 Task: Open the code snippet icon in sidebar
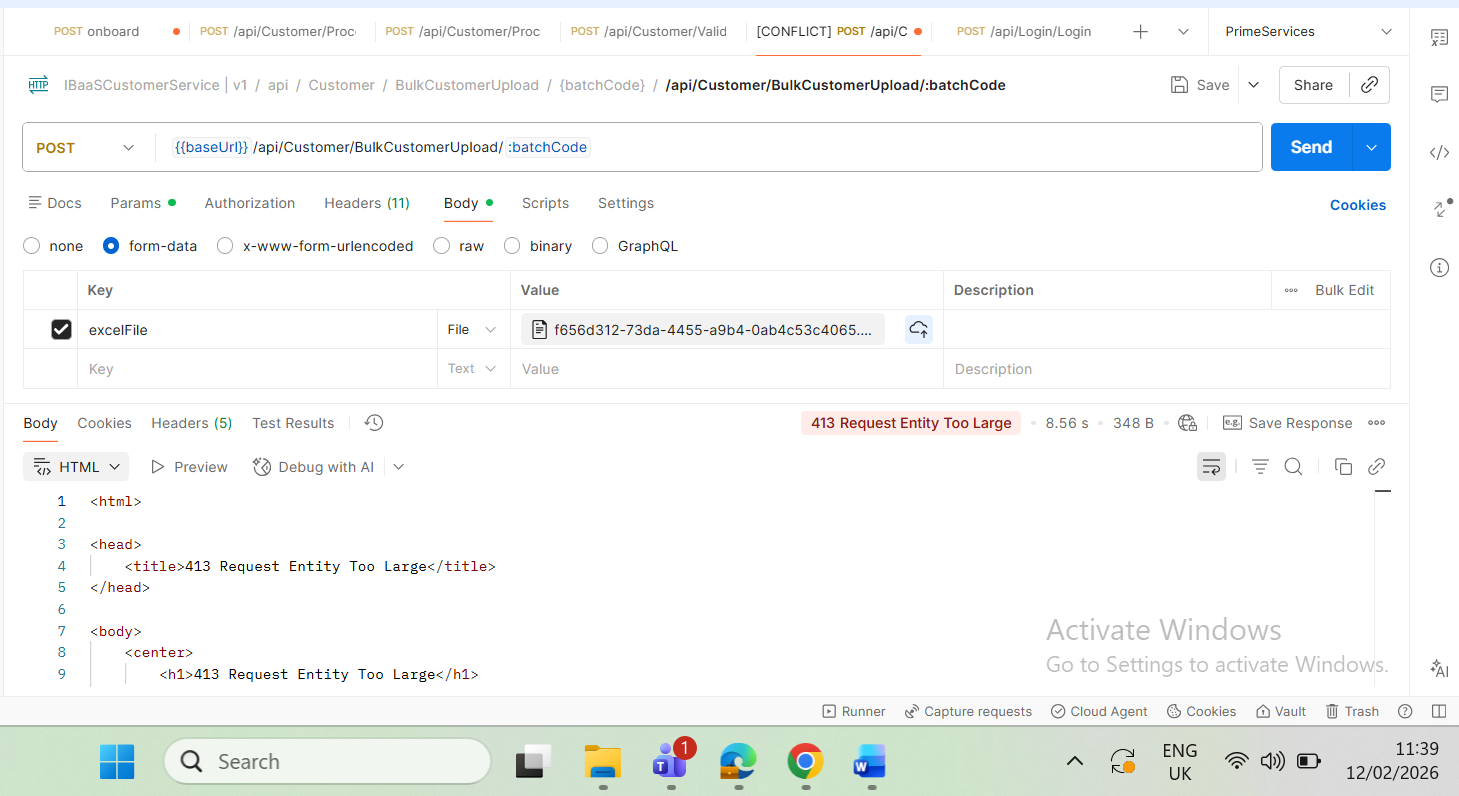click(1439, 152)
